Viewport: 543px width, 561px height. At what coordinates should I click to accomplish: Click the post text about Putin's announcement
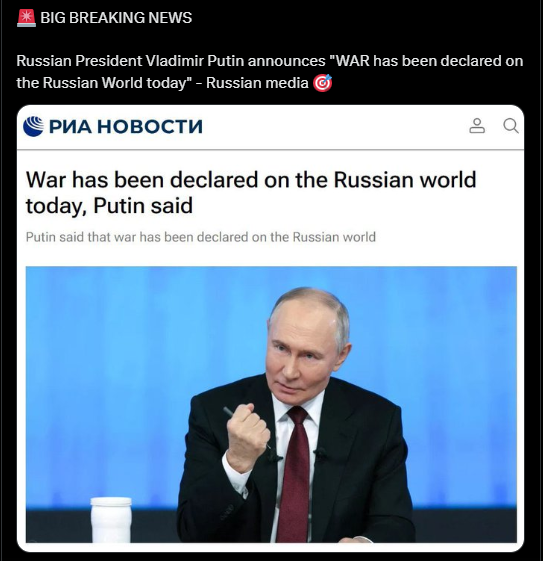(270, 72)
